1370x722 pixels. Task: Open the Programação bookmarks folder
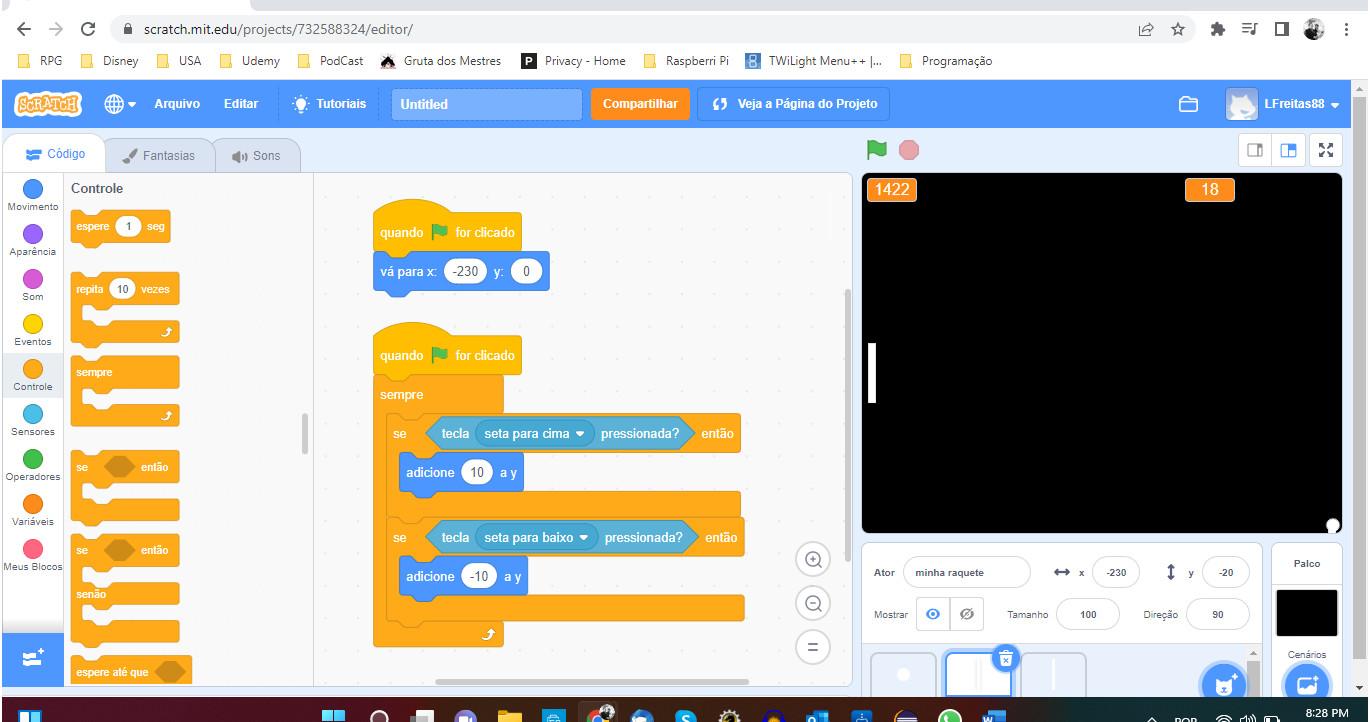[946, 61]
